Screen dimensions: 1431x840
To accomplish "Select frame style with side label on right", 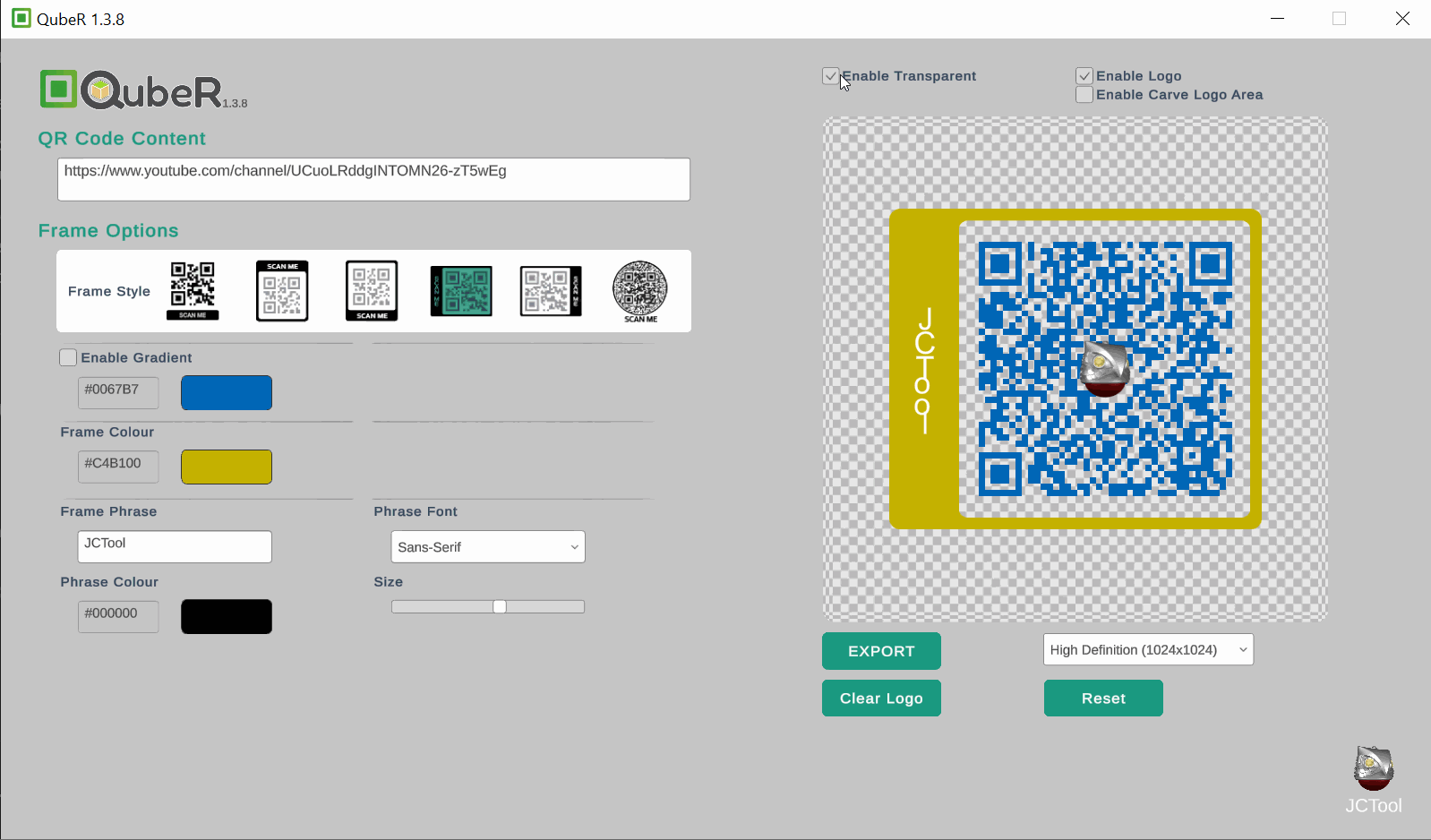I will point(551,291).
